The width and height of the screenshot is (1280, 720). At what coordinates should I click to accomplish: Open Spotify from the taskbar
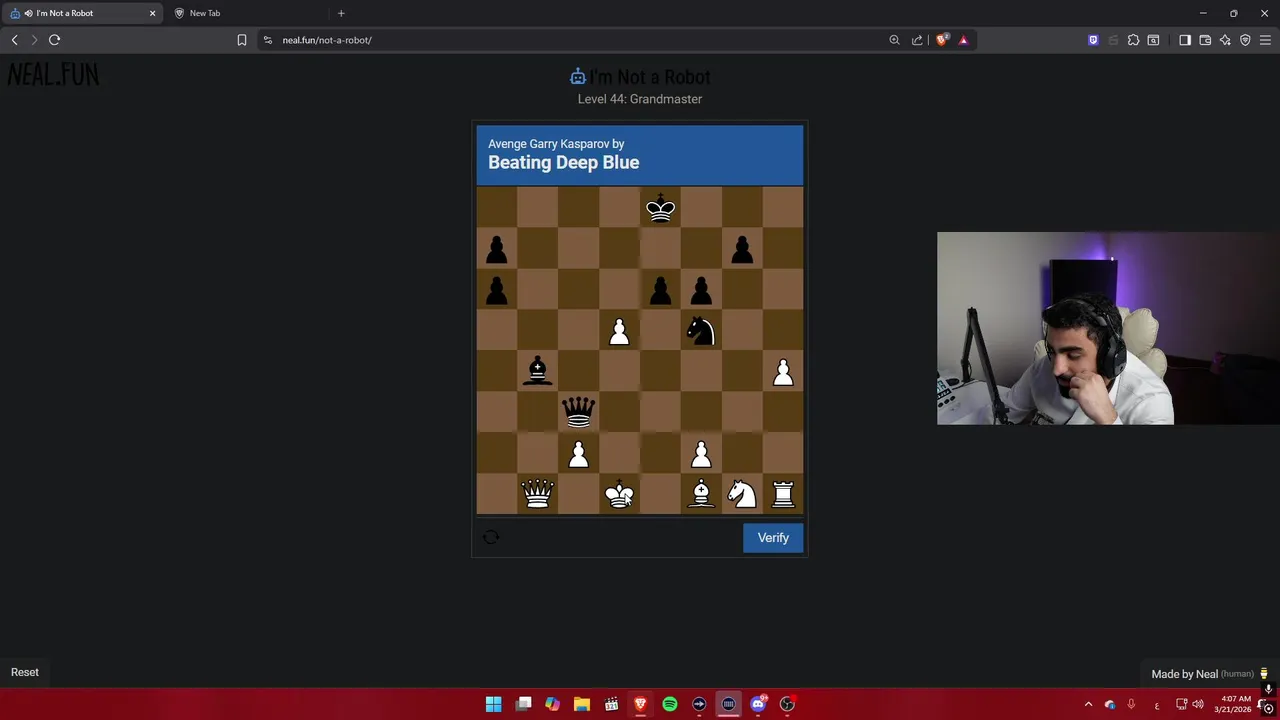pos(670,704)
